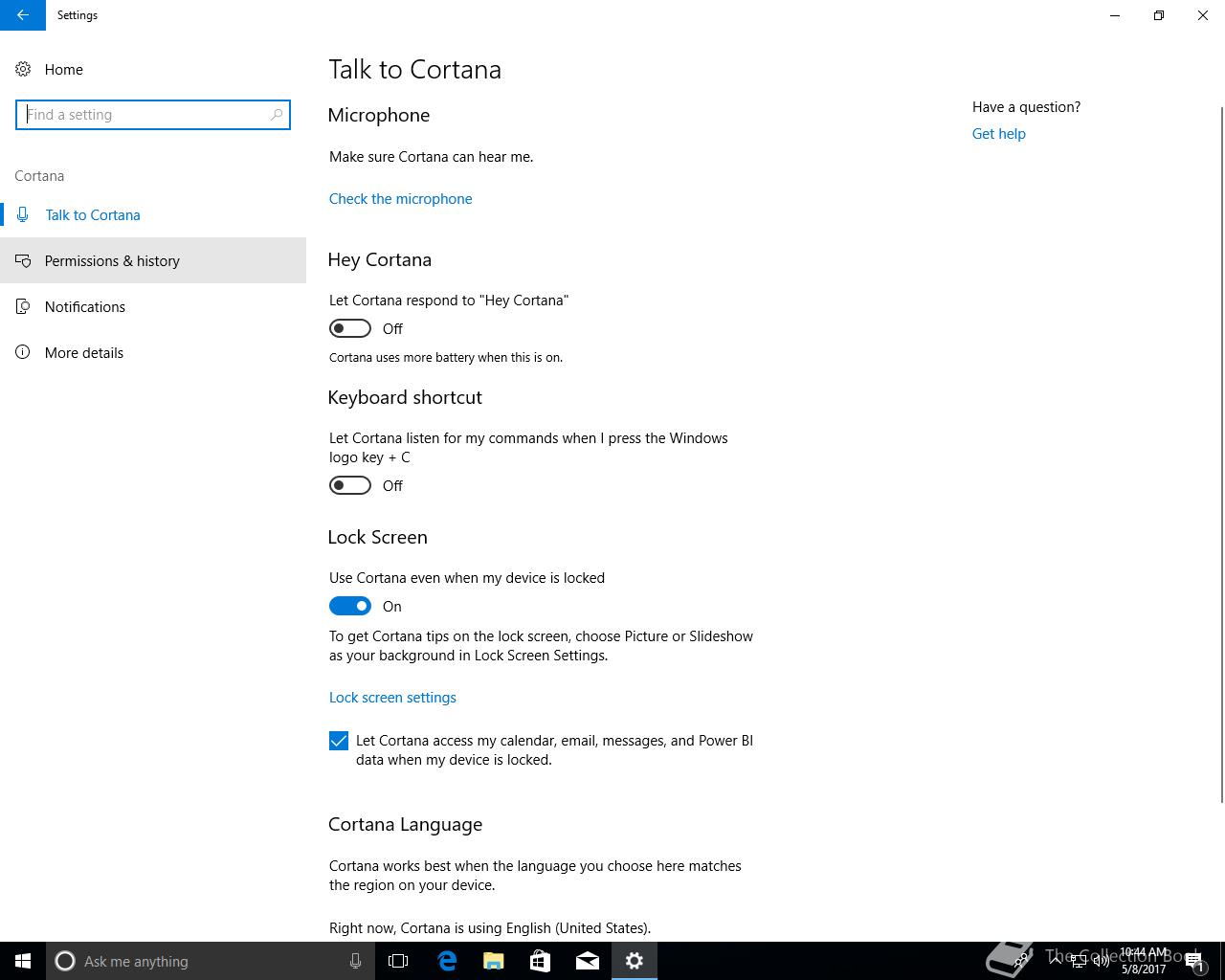The height and width of the screenshot is (980, 1225).
Task: Launch Microsoft Edge from the taskbar
Action: pos(447,961)
